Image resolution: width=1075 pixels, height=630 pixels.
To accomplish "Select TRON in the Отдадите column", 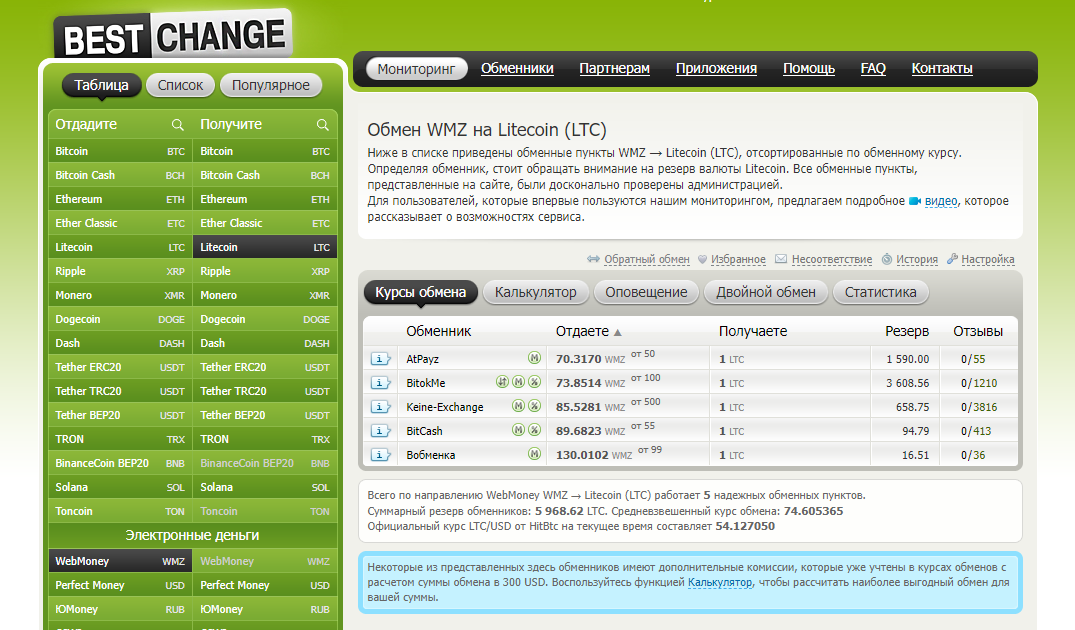I will (120, 439).
